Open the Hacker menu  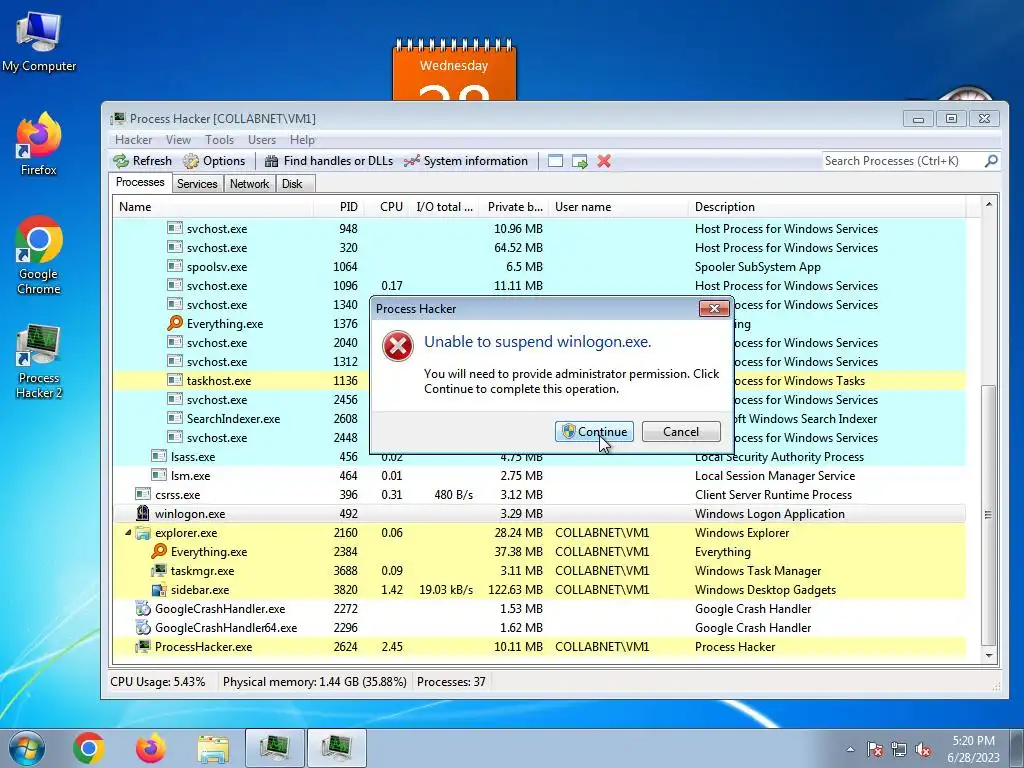point(133,140)
